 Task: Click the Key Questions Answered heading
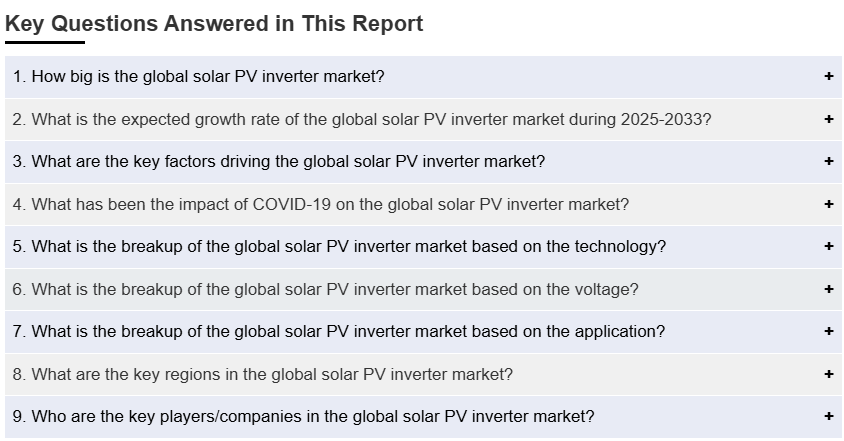coord(214,23)
